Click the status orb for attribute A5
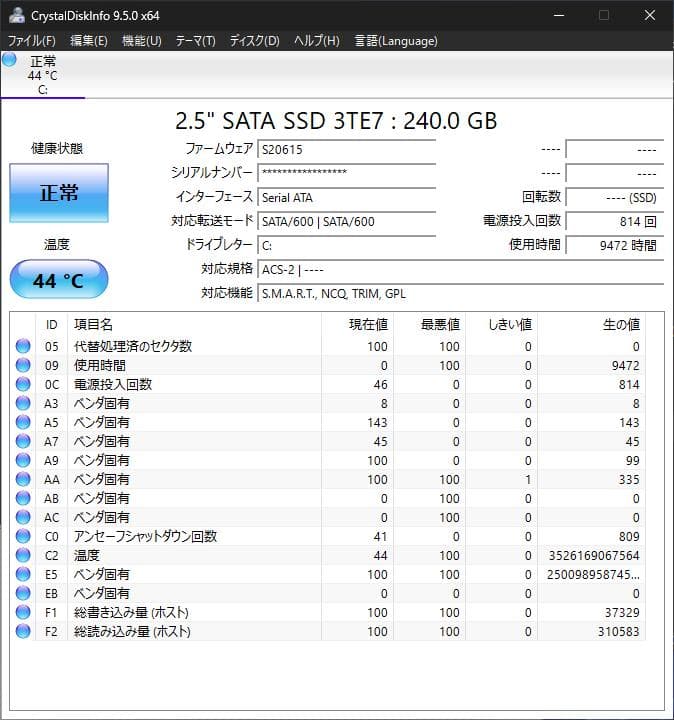674x720 pixels. [23, 422]
